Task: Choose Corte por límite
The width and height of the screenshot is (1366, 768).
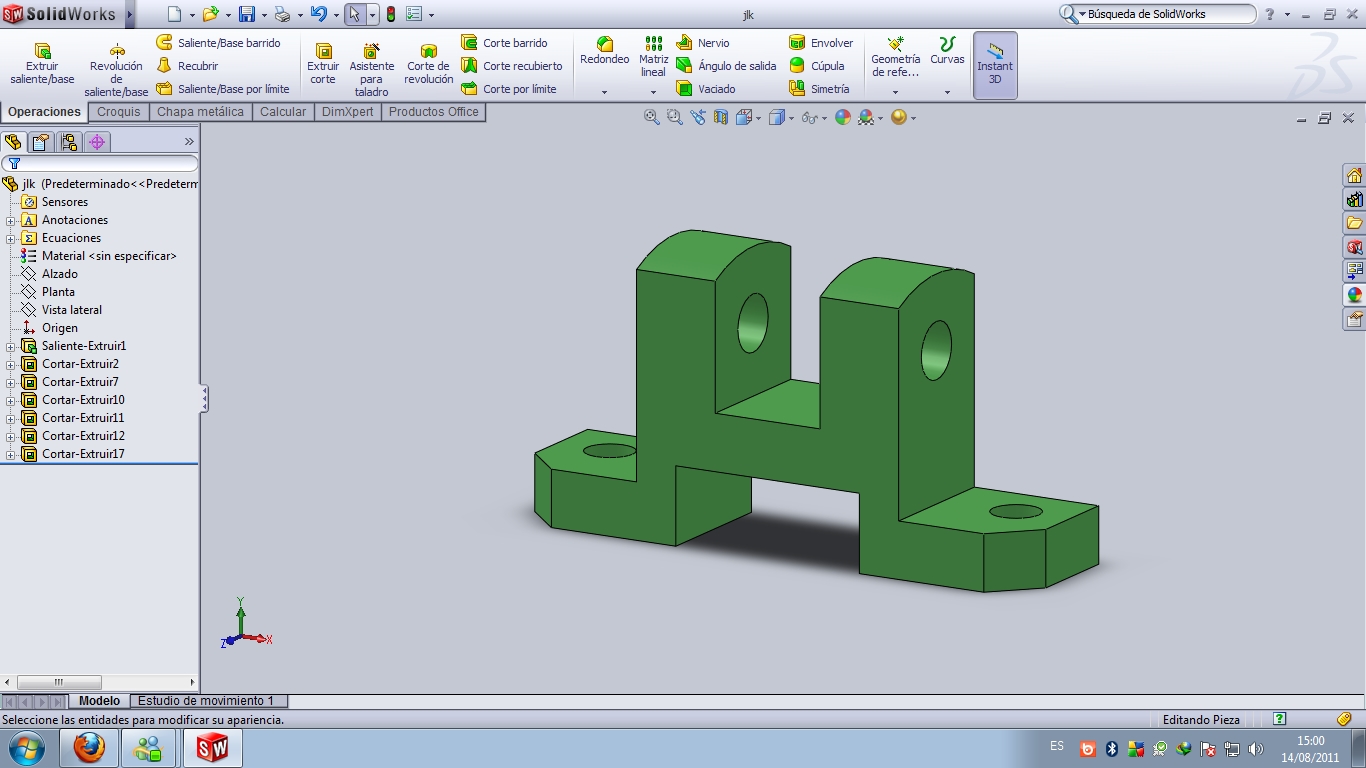Action: click(509, 89)
